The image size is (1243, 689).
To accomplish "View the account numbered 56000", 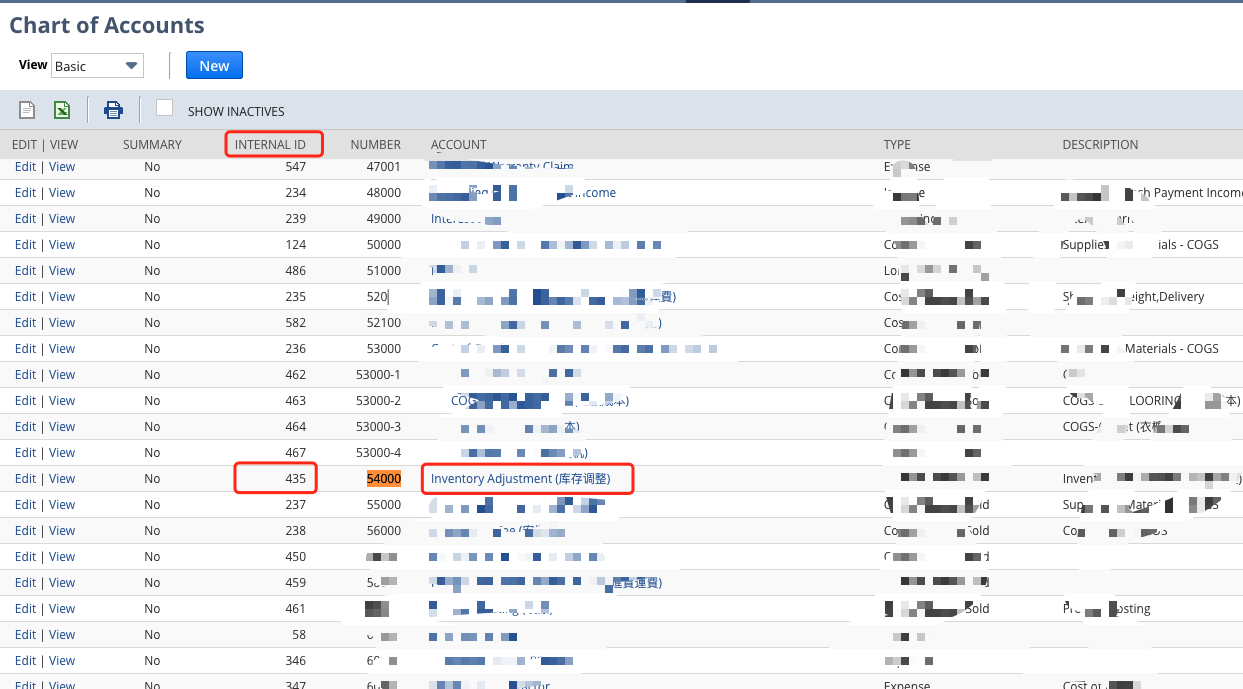I will pos(61,530).
